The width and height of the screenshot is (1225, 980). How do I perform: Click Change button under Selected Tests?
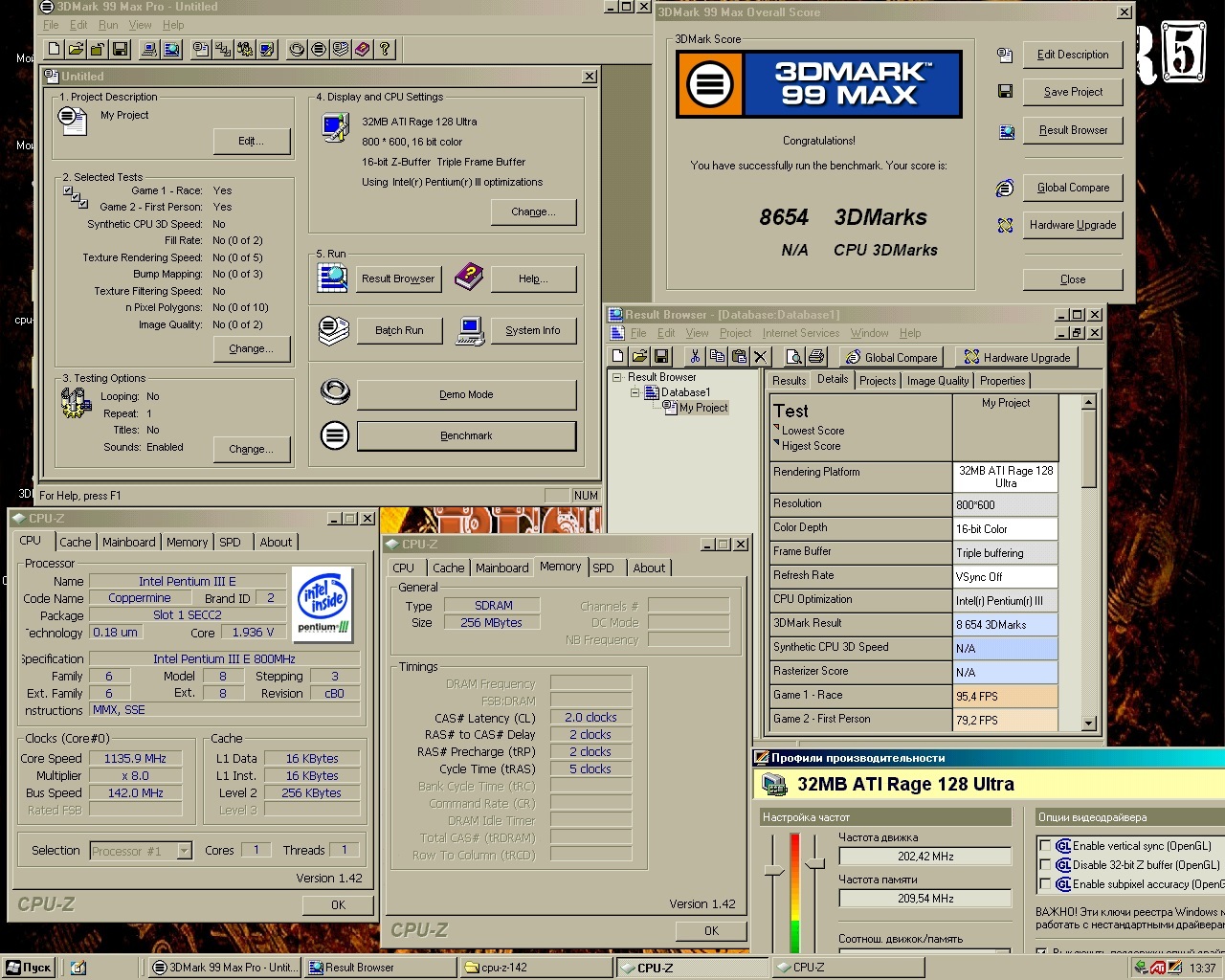click(x=252, y=349)
